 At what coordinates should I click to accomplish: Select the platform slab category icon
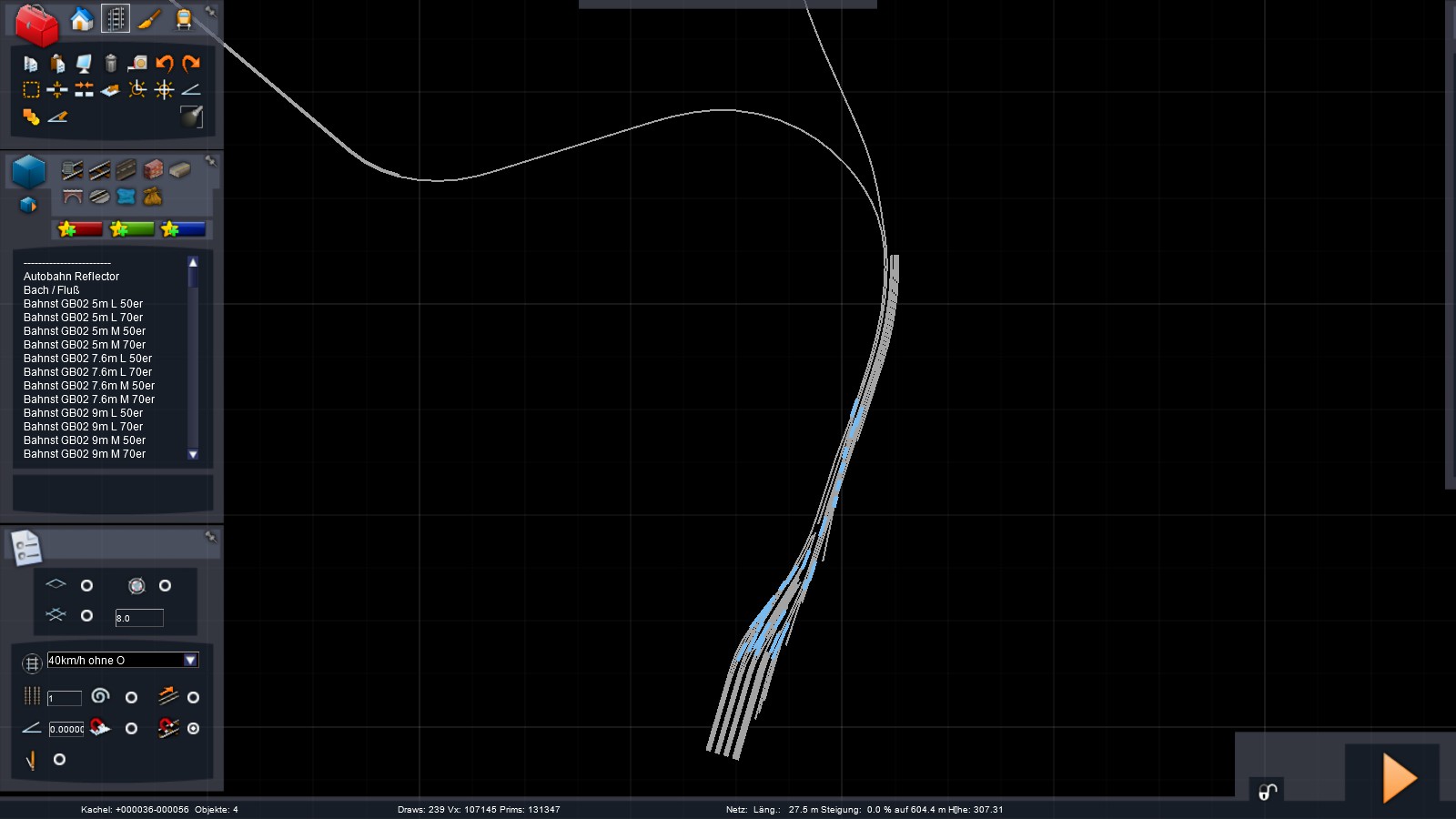pyautogui.click(x=180, y=170)
